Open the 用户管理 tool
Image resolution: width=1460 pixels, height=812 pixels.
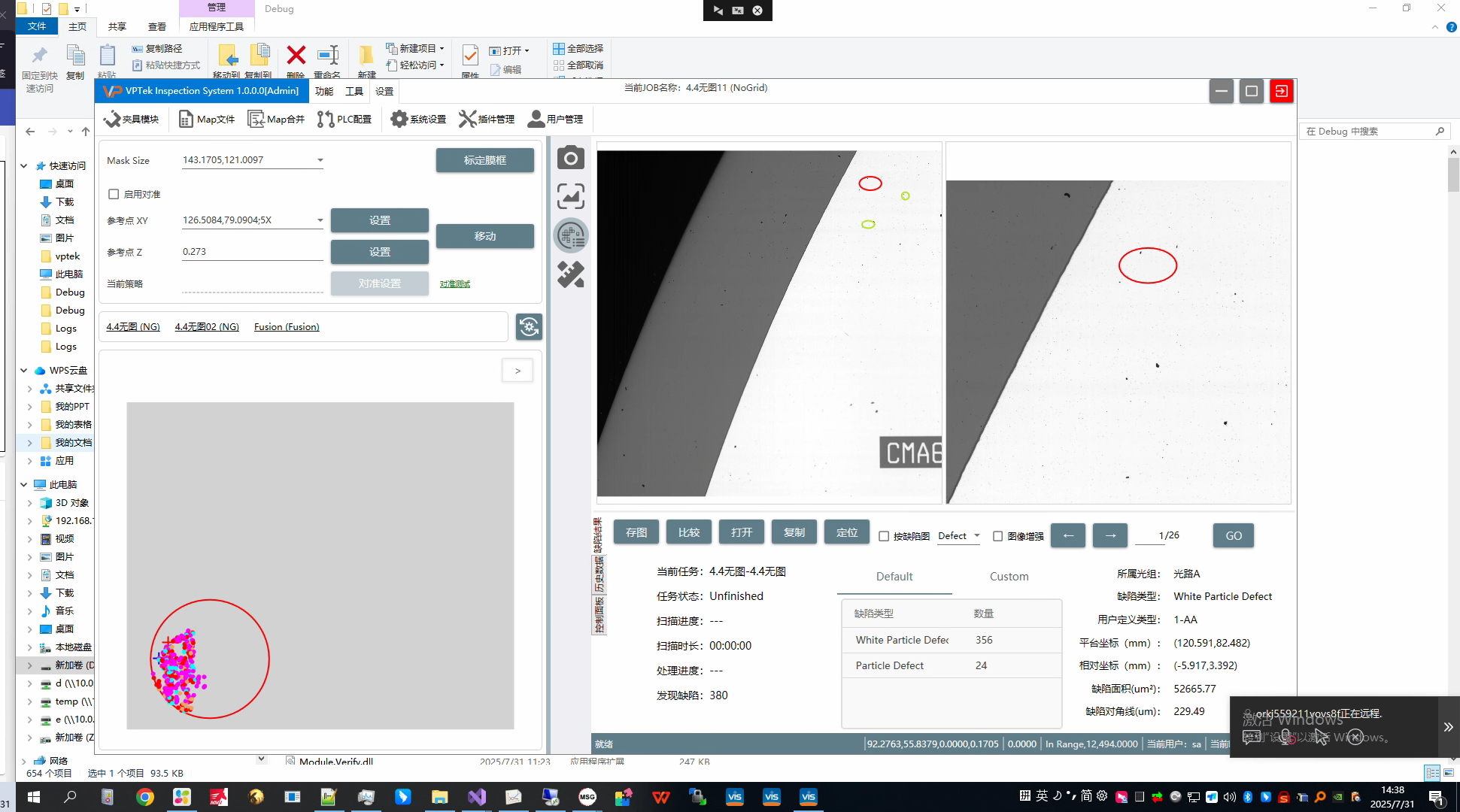[555, 119]
